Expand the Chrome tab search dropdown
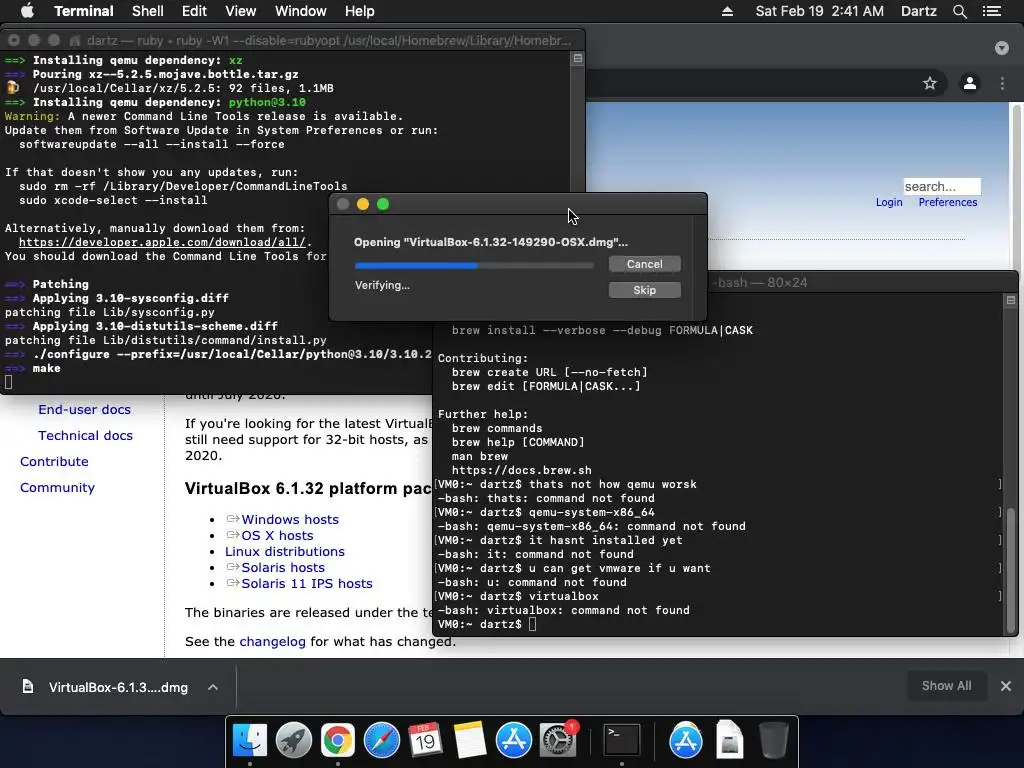 1002,48
